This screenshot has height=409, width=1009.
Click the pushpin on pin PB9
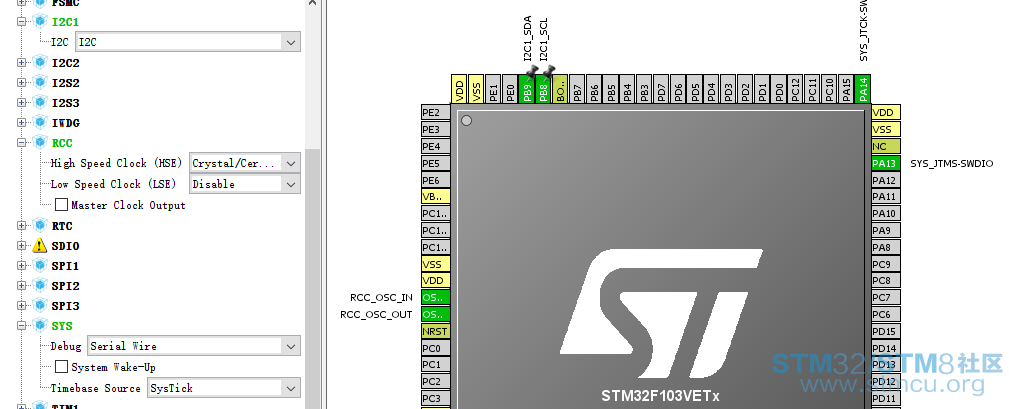(532, 71)
